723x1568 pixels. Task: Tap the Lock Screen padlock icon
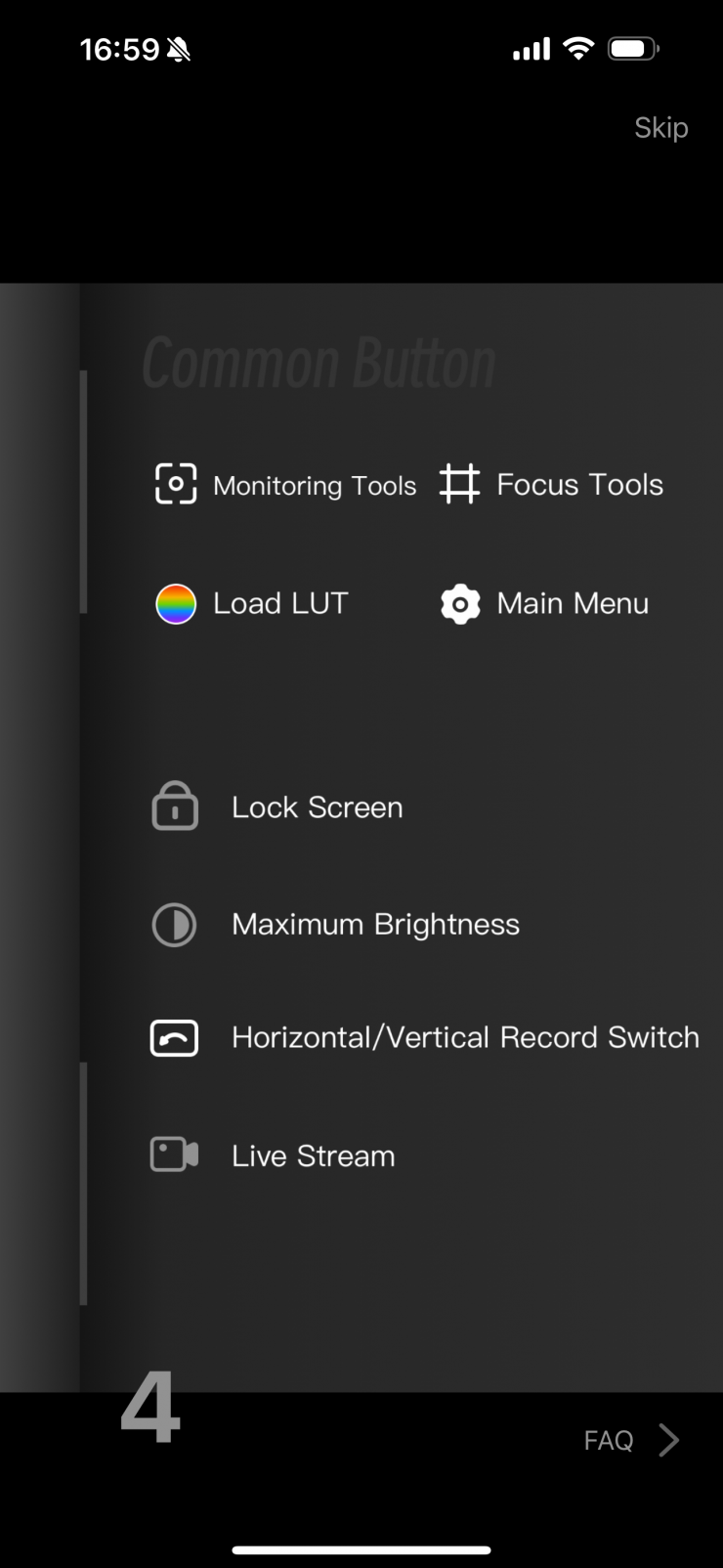click(175, 806)
